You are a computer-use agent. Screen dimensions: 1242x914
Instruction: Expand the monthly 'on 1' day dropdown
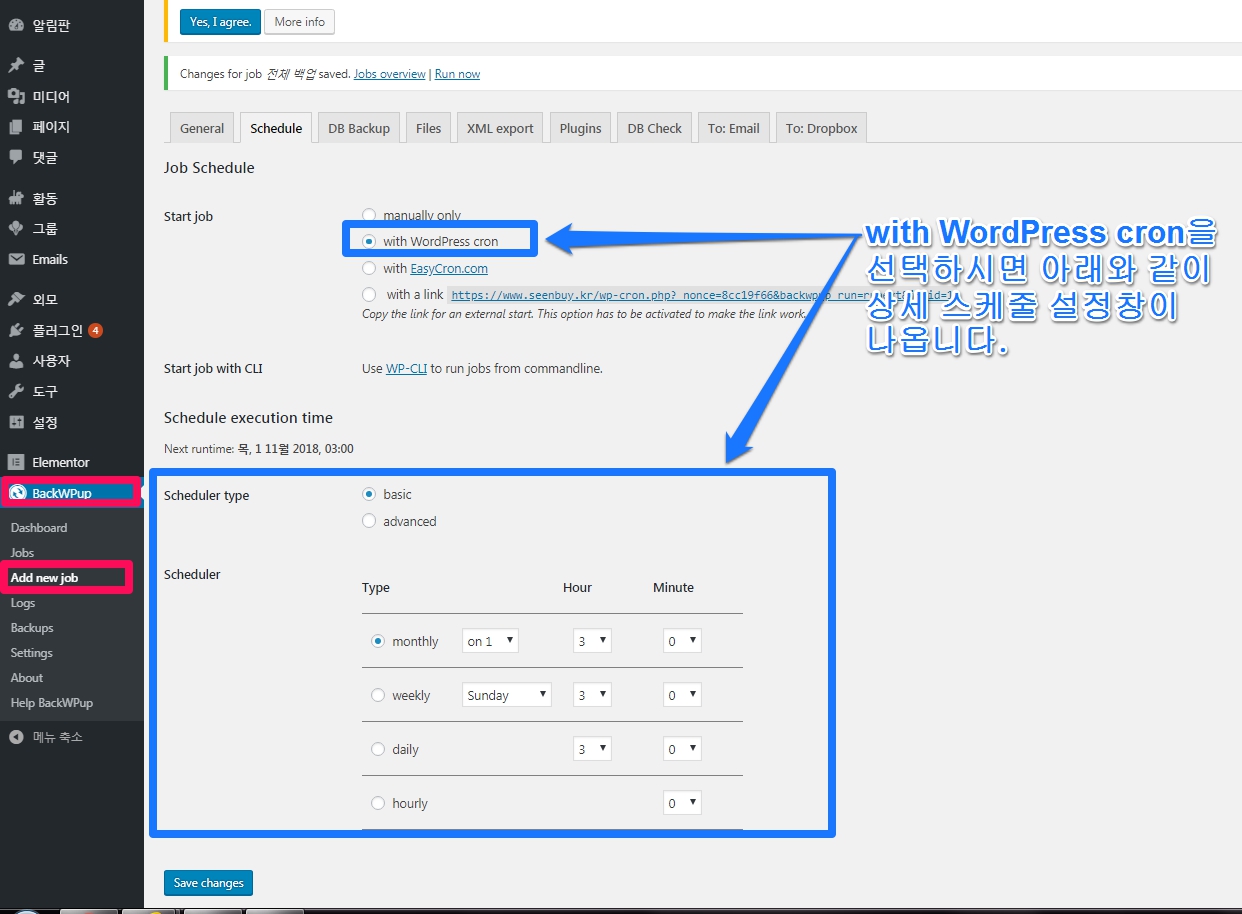[490, 641]
